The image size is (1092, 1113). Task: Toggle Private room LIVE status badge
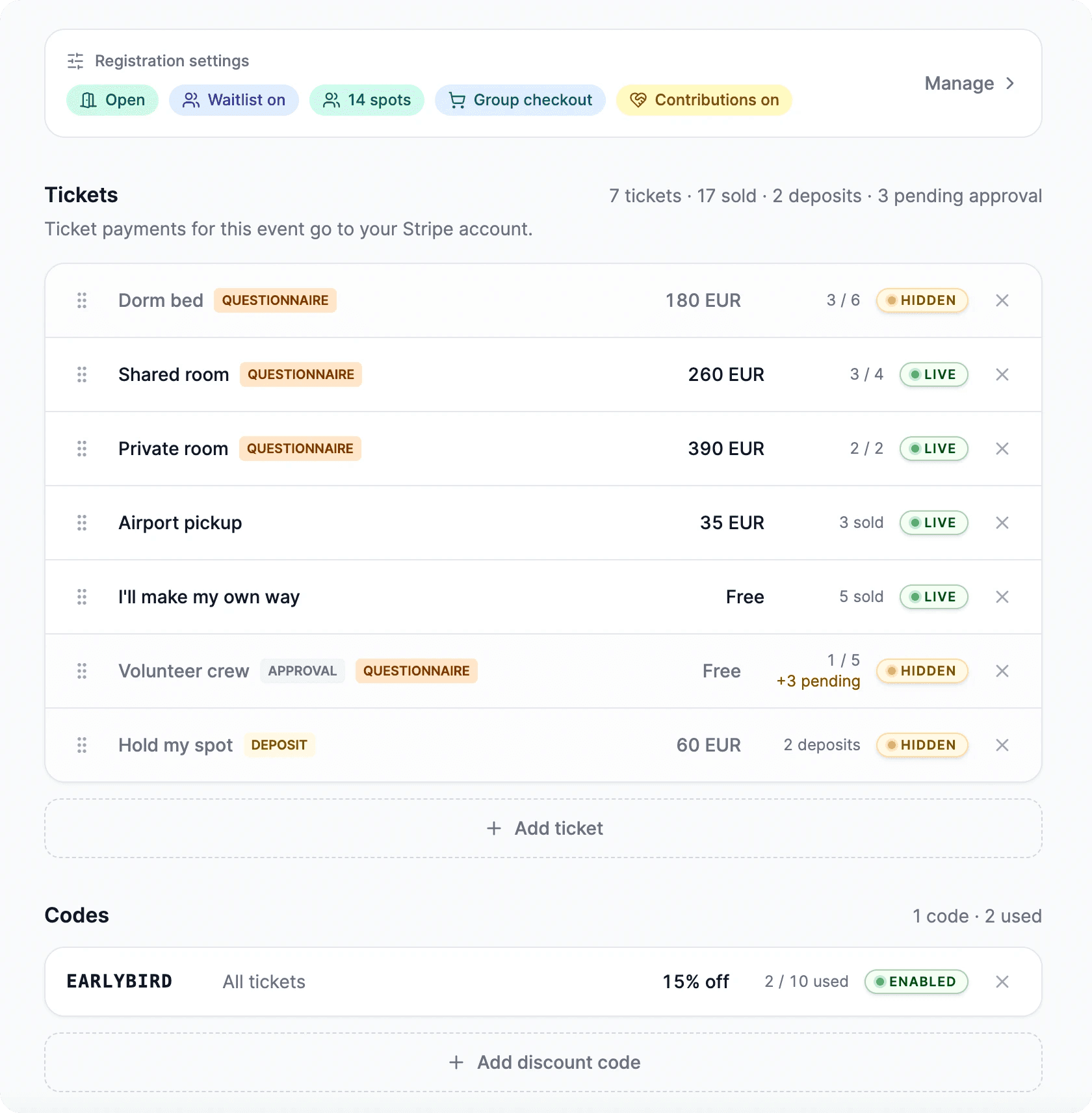point(933,449)
